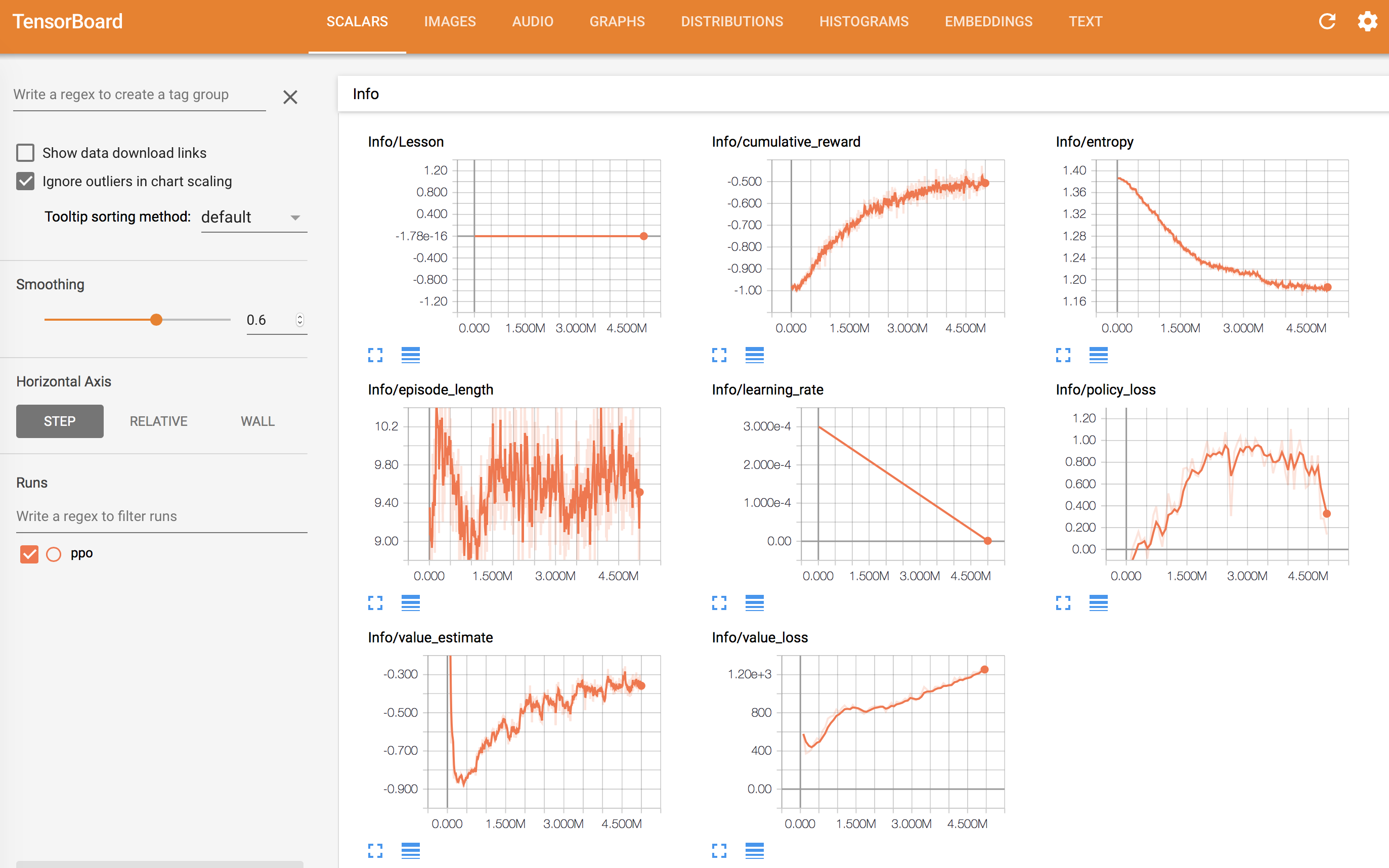Enable Show data download links checkbox
Image resolution: width=1389 pixels, height=868 pixels.
(25, 153)
